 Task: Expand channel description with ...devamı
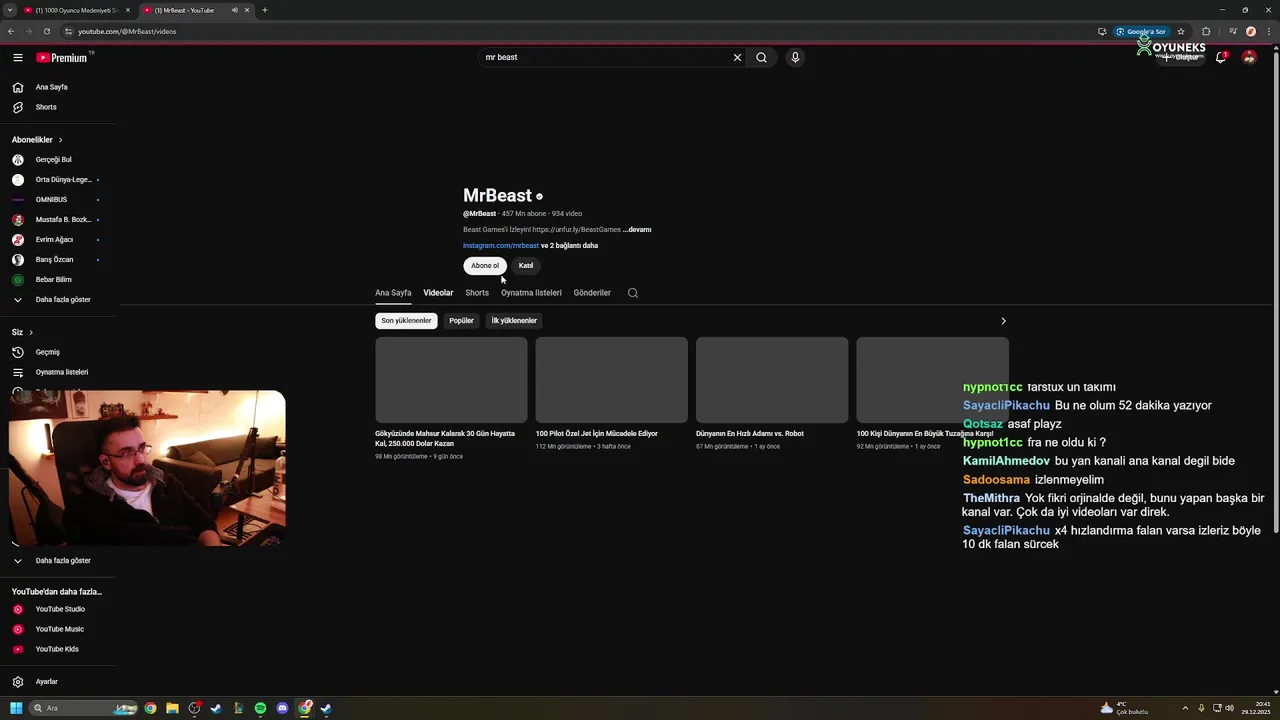(637, 230)
